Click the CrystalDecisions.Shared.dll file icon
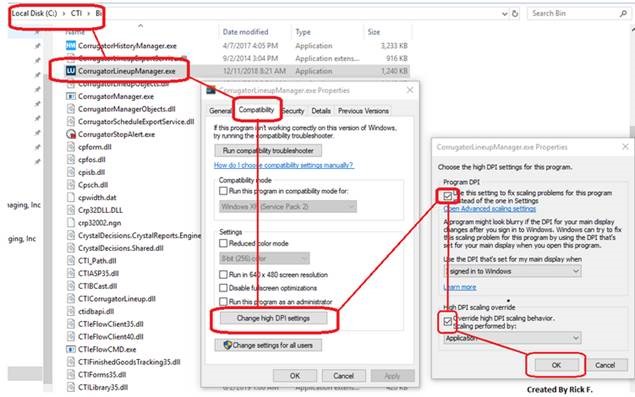 pos(71,248)
